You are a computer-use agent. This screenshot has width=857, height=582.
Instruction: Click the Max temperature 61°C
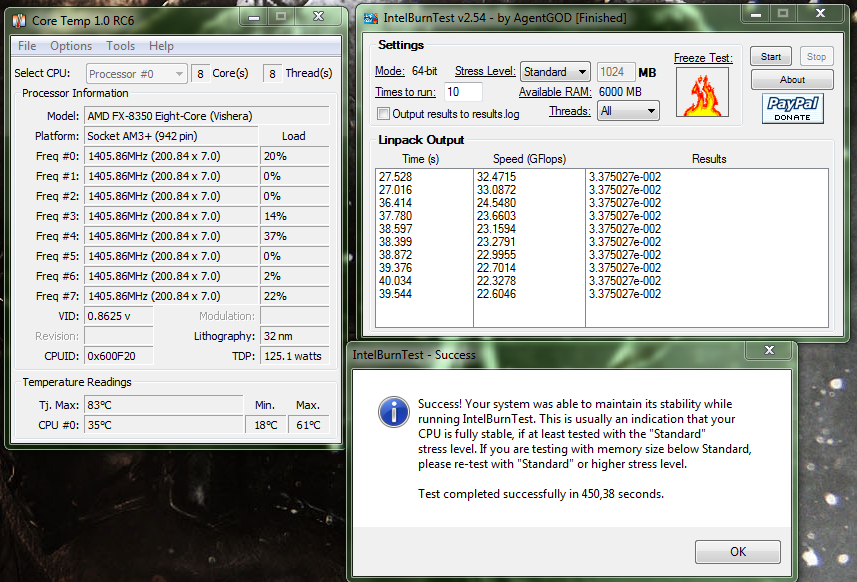click(x=308, y=425)
